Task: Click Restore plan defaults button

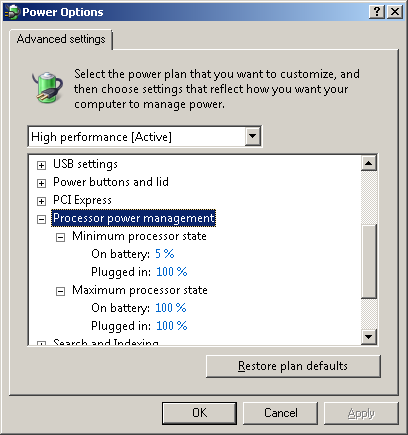Action: (x=293, y=366)
